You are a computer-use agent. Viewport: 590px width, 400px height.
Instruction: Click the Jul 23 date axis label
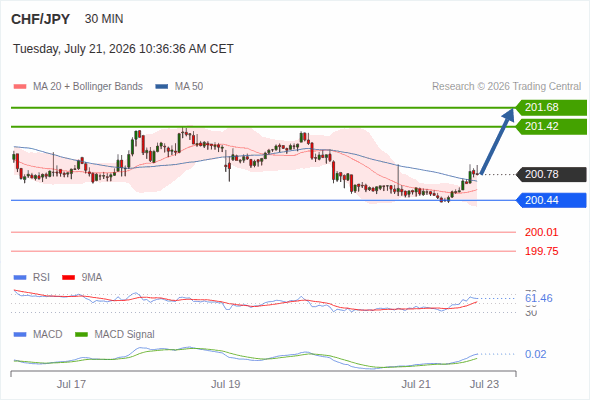pos(484,384)
